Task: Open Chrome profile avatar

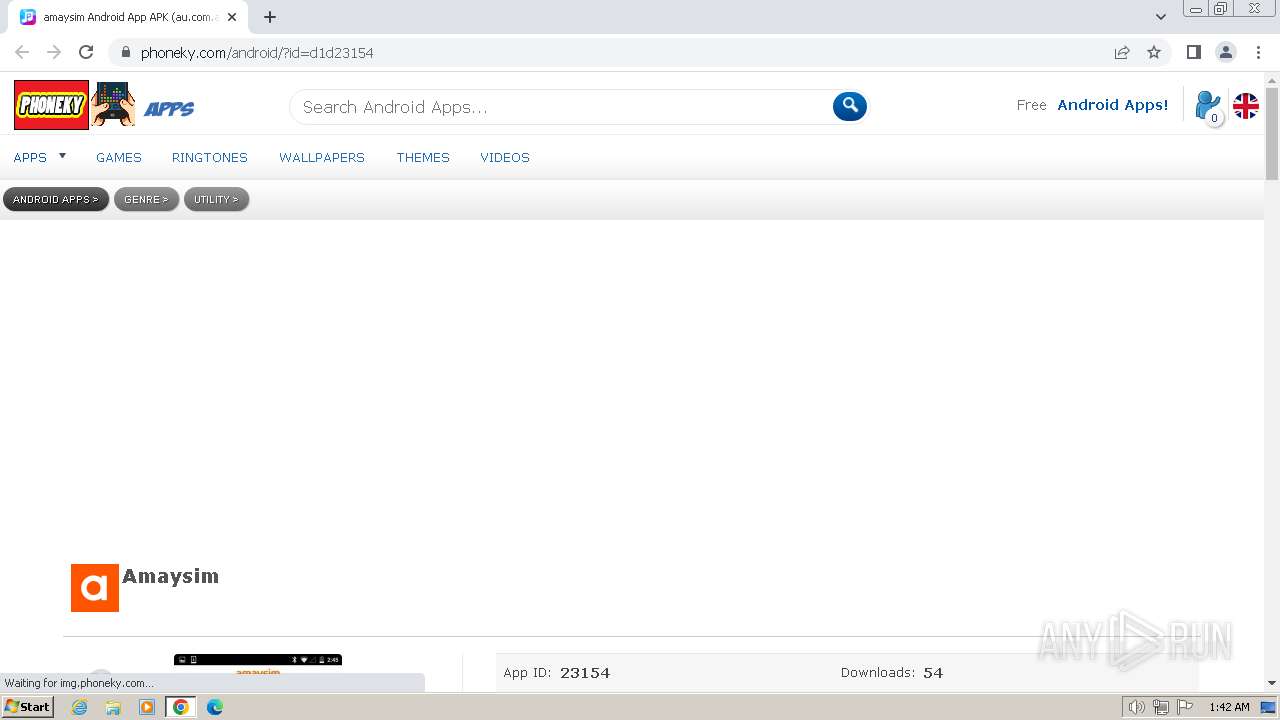Action: point(1225,52)
